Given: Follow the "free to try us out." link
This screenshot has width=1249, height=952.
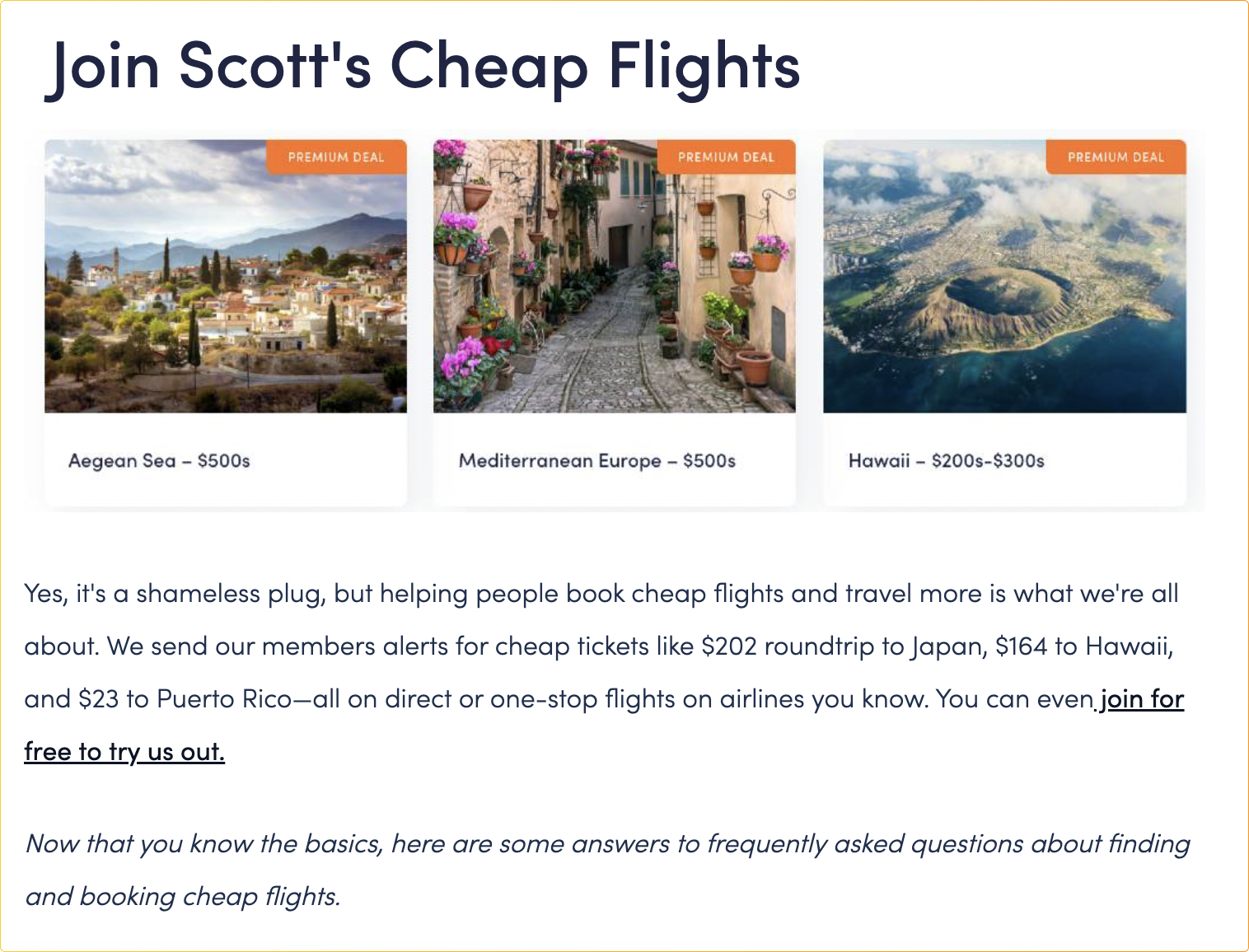Looking at the screenshot, I should [124, 752].
